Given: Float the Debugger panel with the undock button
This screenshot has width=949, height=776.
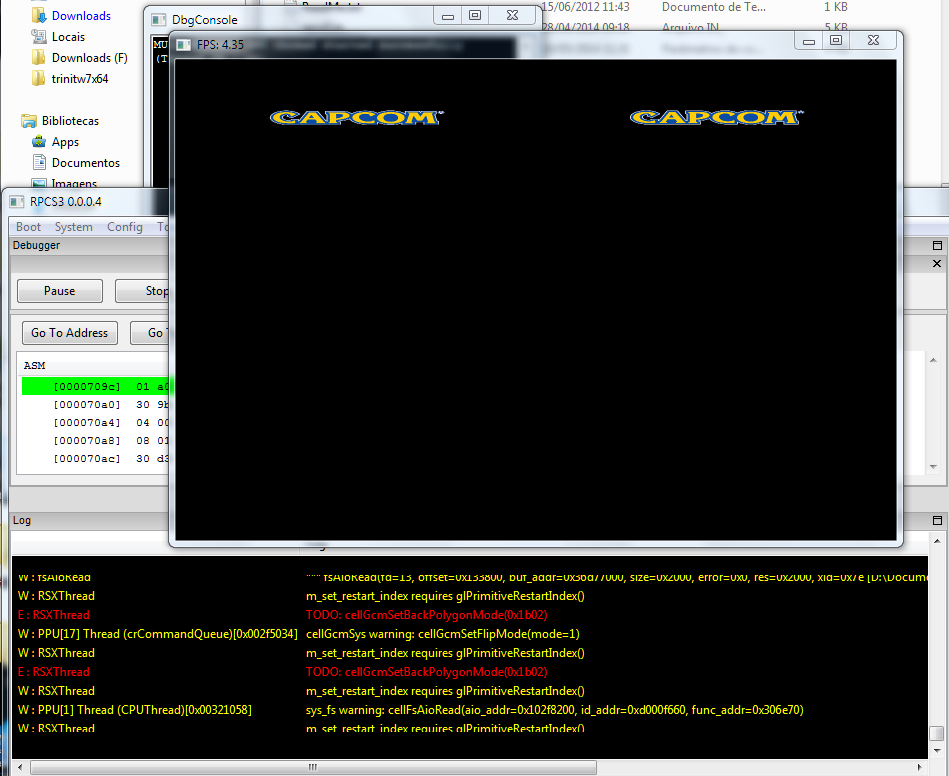Looking at the screenshot, I should [937, 246].
